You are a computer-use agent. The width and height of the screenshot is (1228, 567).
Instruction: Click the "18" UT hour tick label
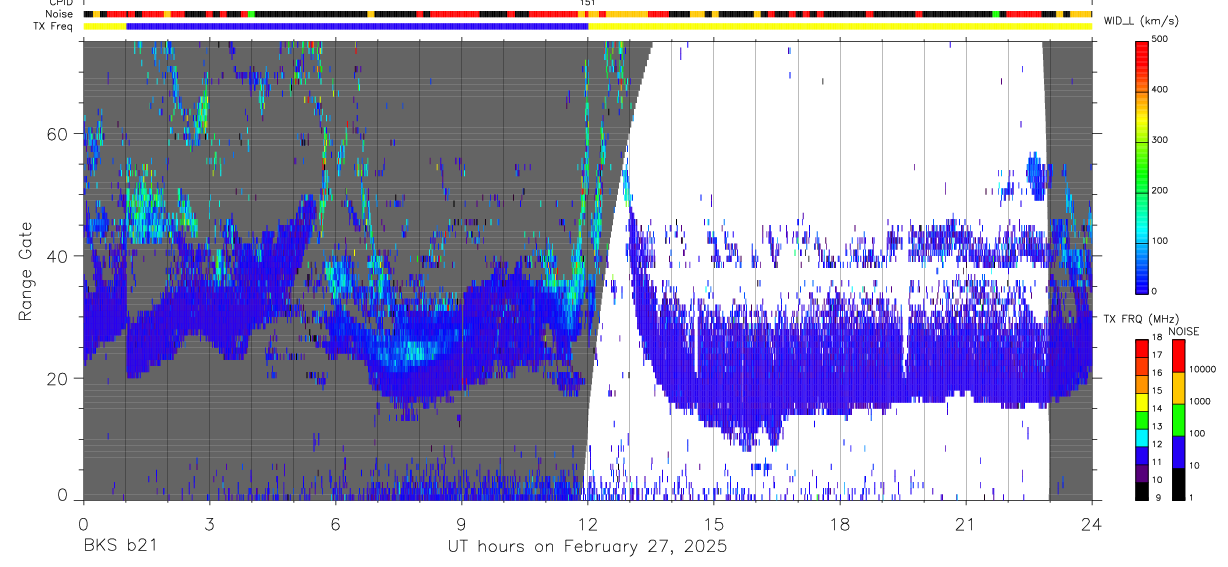point(840,524)
